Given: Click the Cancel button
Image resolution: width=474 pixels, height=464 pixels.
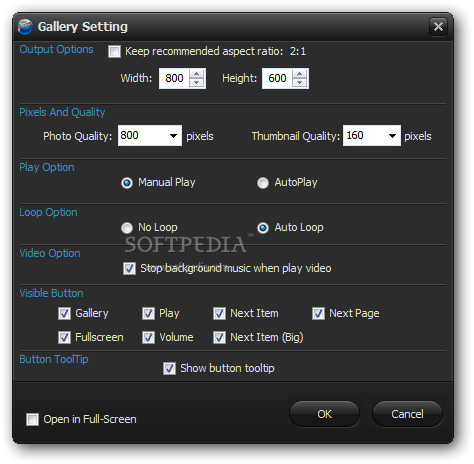Looking at the screenshot, I should click(x=407, y=414).
